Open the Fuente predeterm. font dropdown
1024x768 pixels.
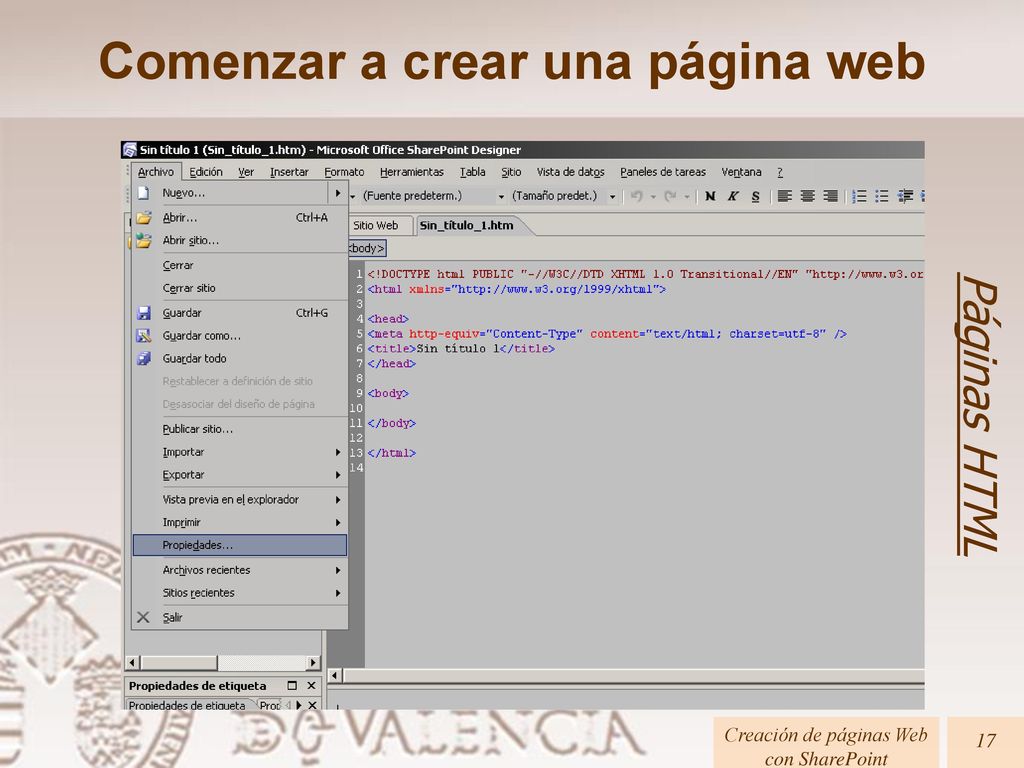(x=501, y=197)
